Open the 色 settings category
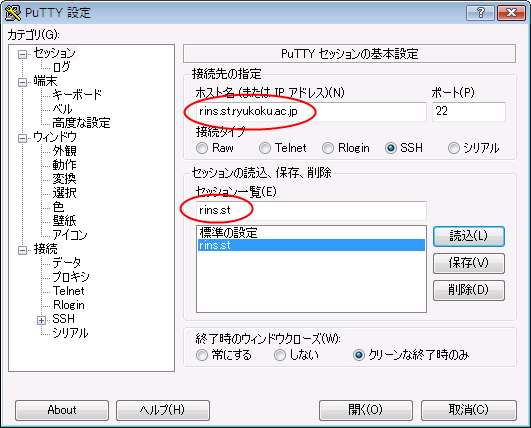 pos(58,207)
